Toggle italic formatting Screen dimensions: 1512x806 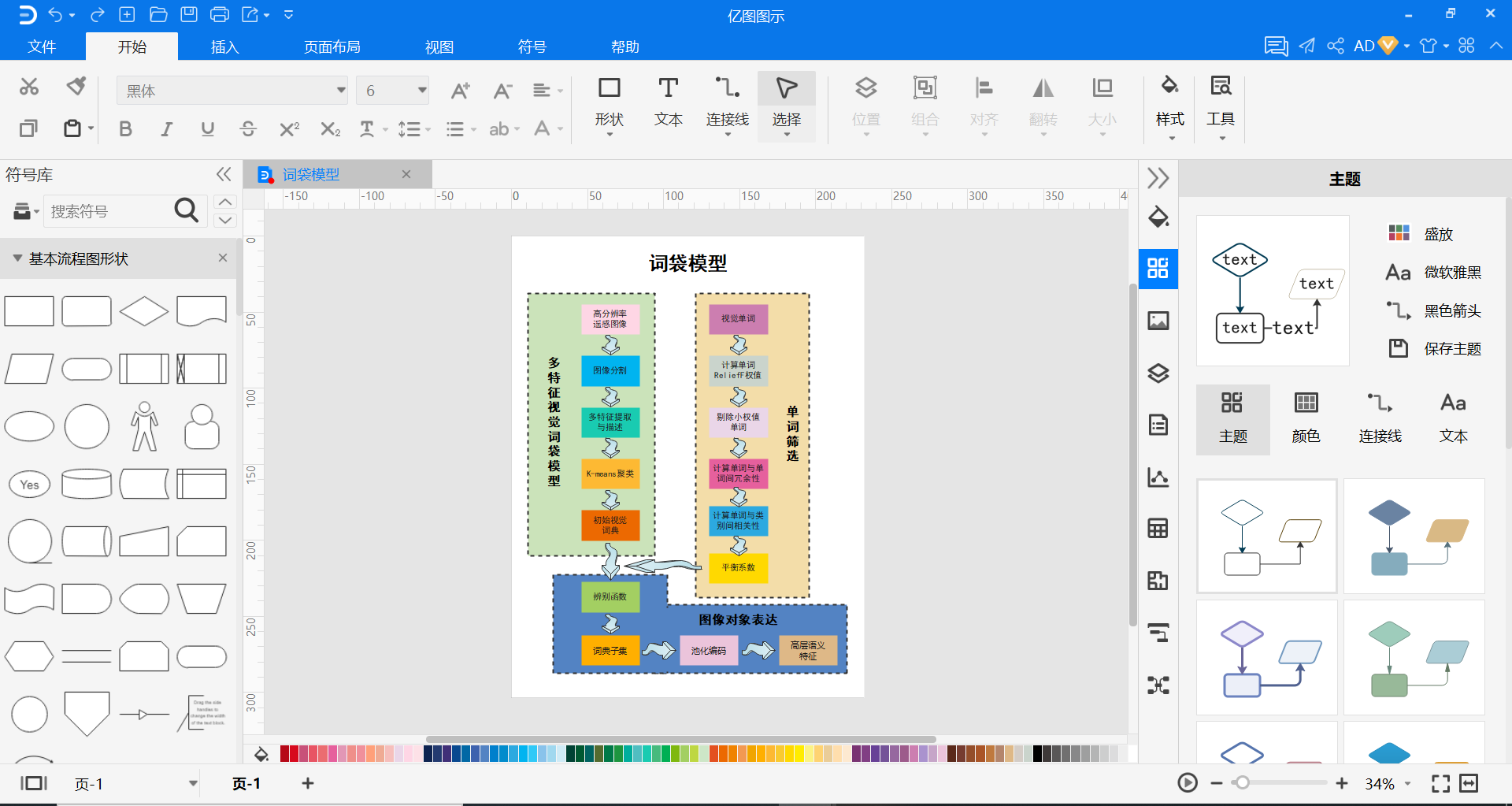point(166,128)
